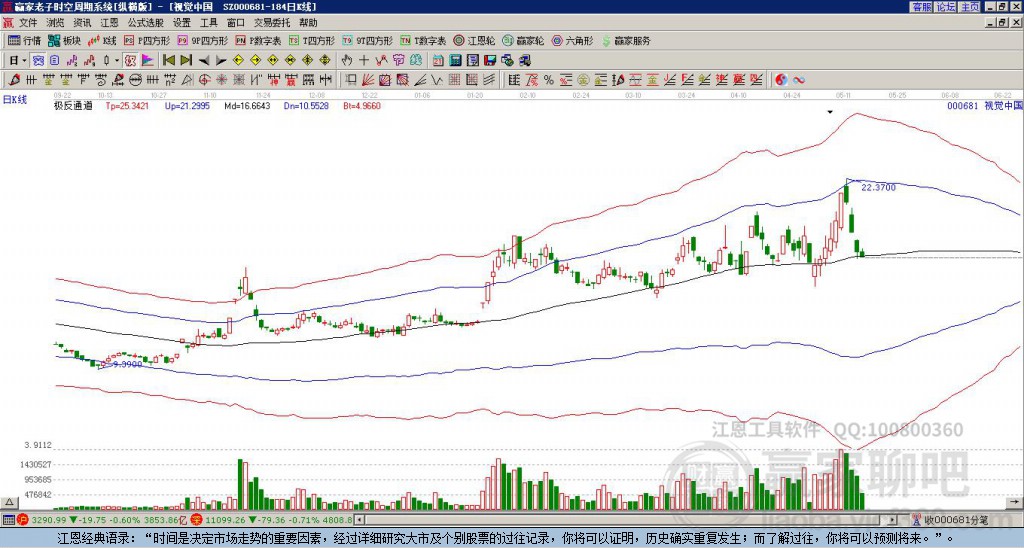Click the Dn=10.5528 value
This screenshot has width=1024, height=548.
[306, 105]
